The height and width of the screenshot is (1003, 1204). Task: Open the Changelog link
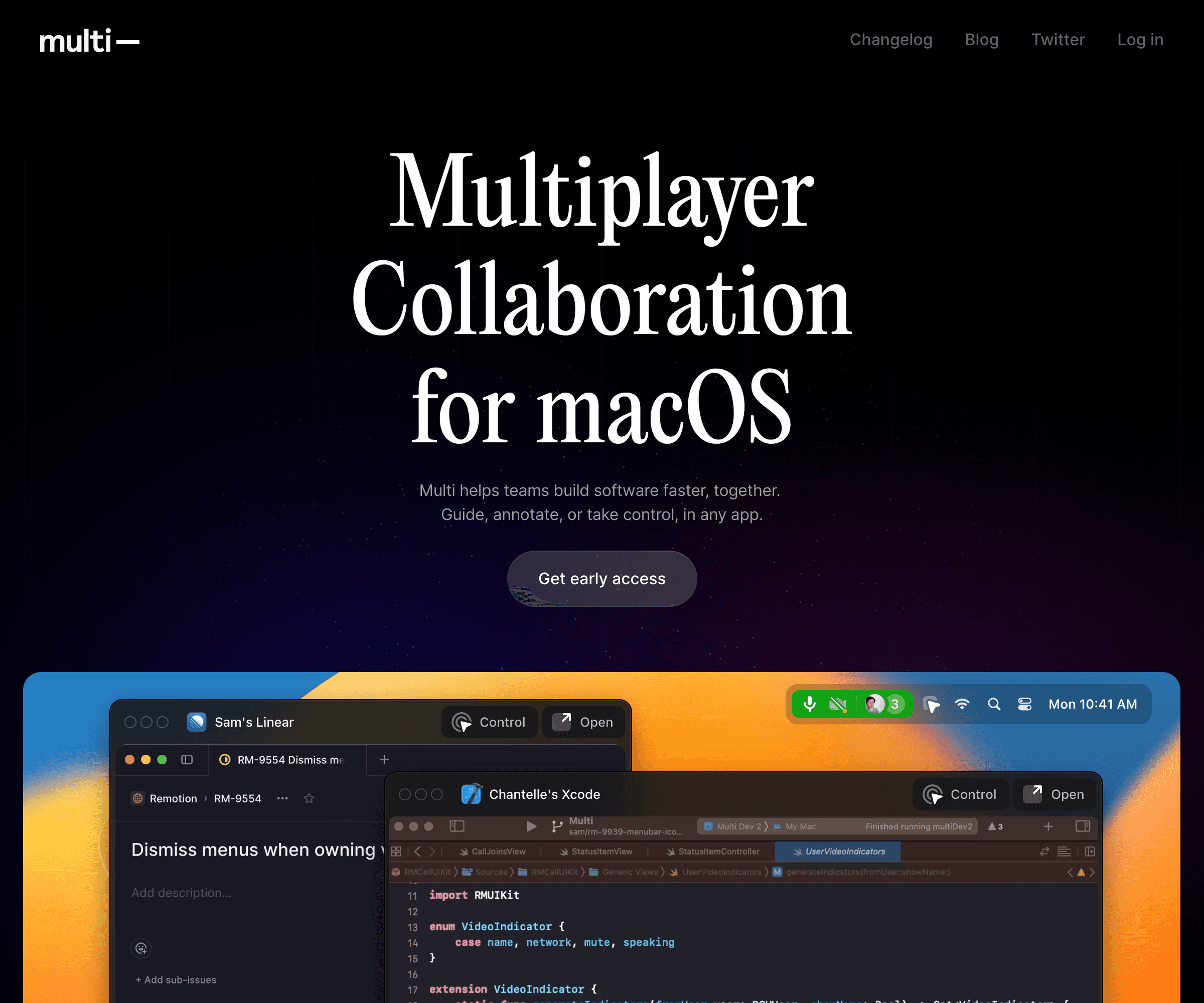pyautogui.click(x=890, y=40)
